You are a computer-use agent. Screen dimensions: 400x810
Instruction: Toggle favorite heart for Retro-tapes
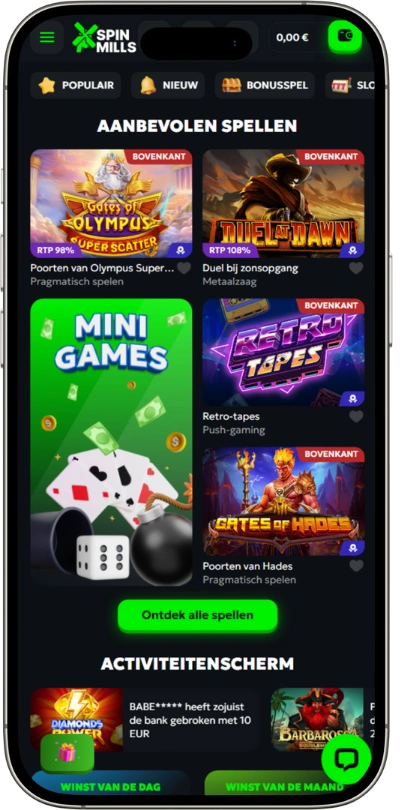coord(356,416)
